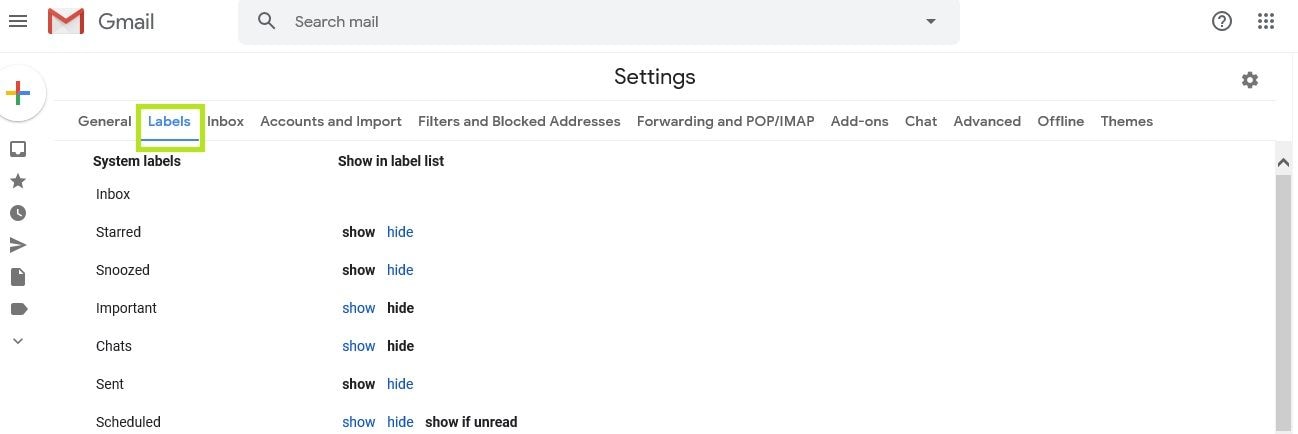Expand more labels chevron in sidebar
This screenshot has width=1298, height=434.
click(18, 341)
